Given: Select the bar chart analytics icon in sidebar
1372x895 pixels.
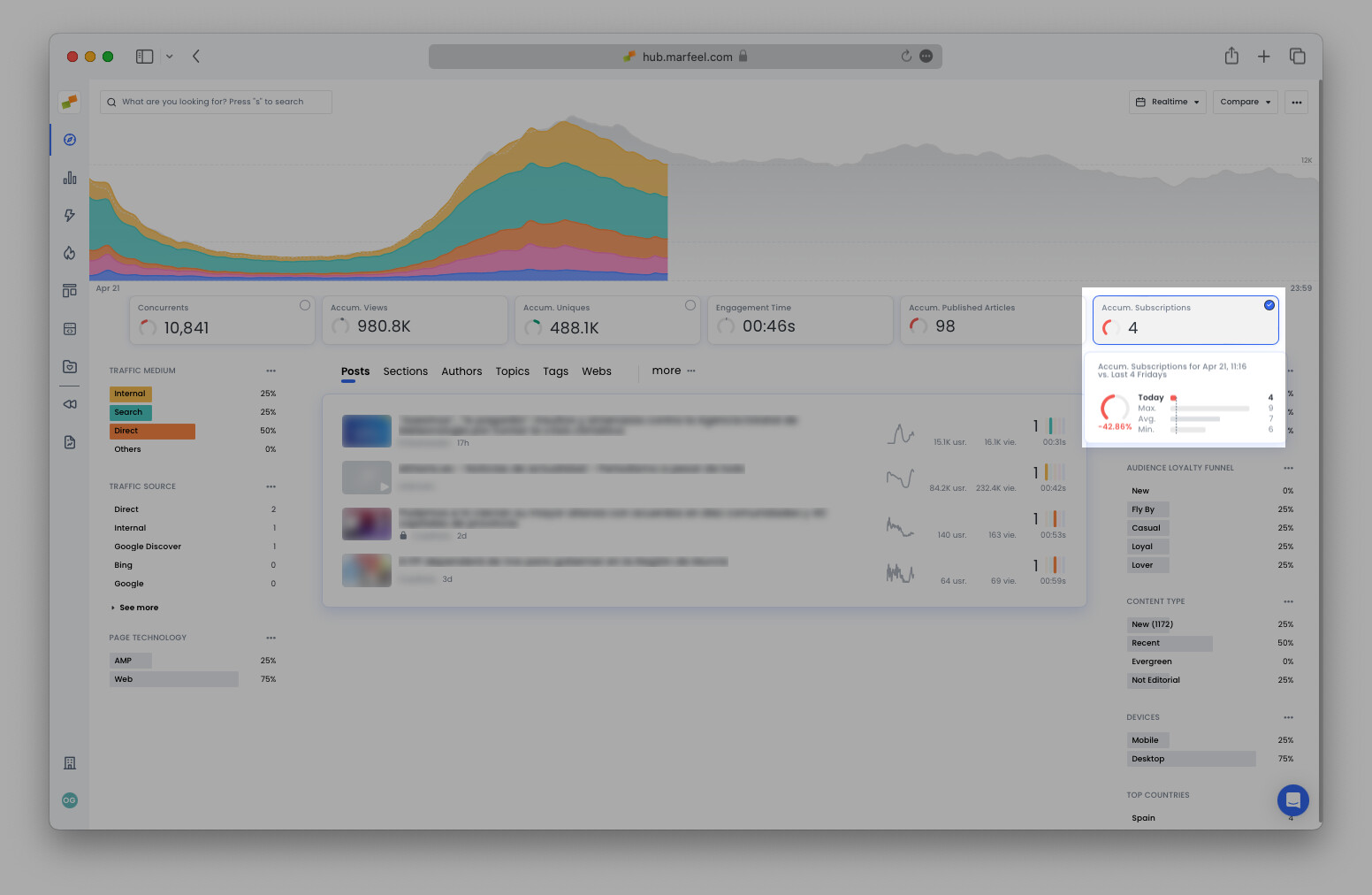Looking at the screenshot, I should point(69,177).
